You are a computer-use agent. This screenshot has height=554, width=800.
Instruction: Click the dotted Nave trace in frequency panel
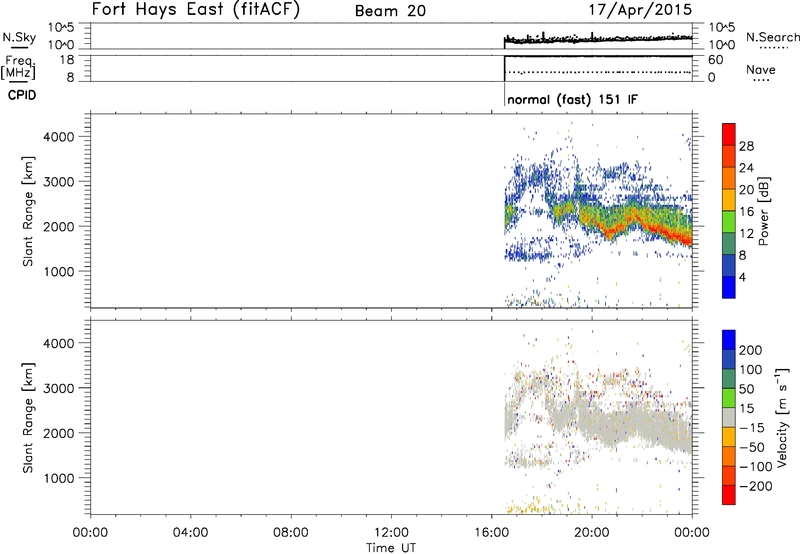[x=599, y=72]
